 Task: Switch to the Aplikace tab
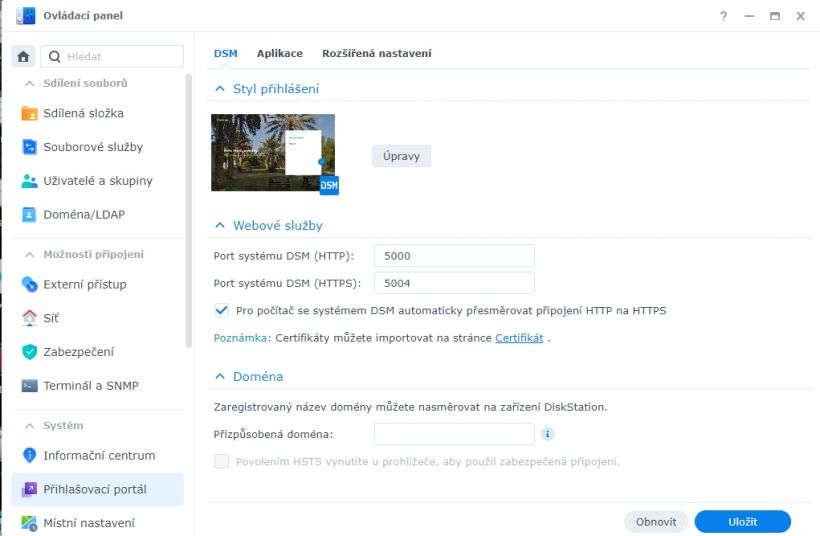279,53
